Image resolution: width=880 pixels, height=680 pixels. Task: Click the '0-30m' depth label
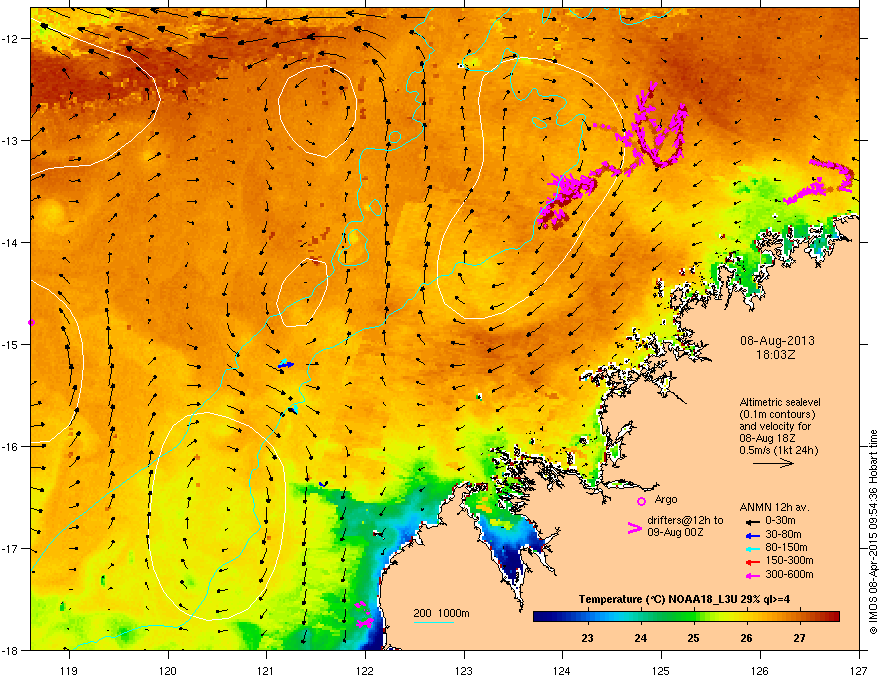(x=780, y=521)
